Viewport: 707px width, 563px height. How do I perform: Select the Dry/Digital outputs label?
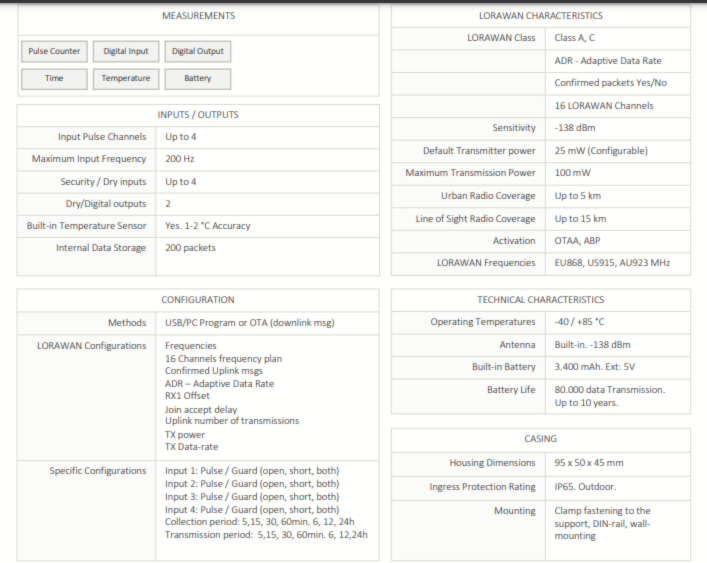click(x=106, y=204)
